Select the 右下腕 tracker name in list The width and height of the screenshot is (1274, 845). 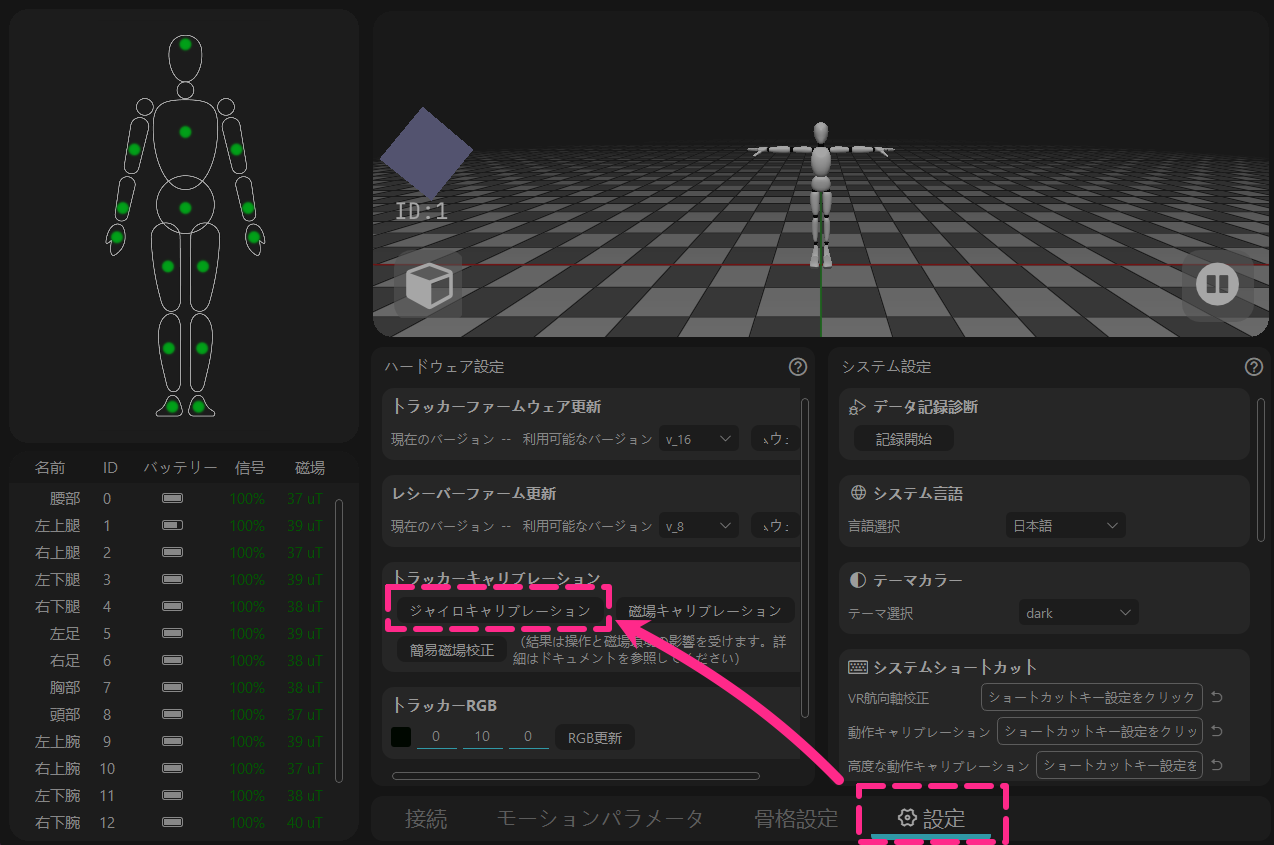click(x=58, y=822)
